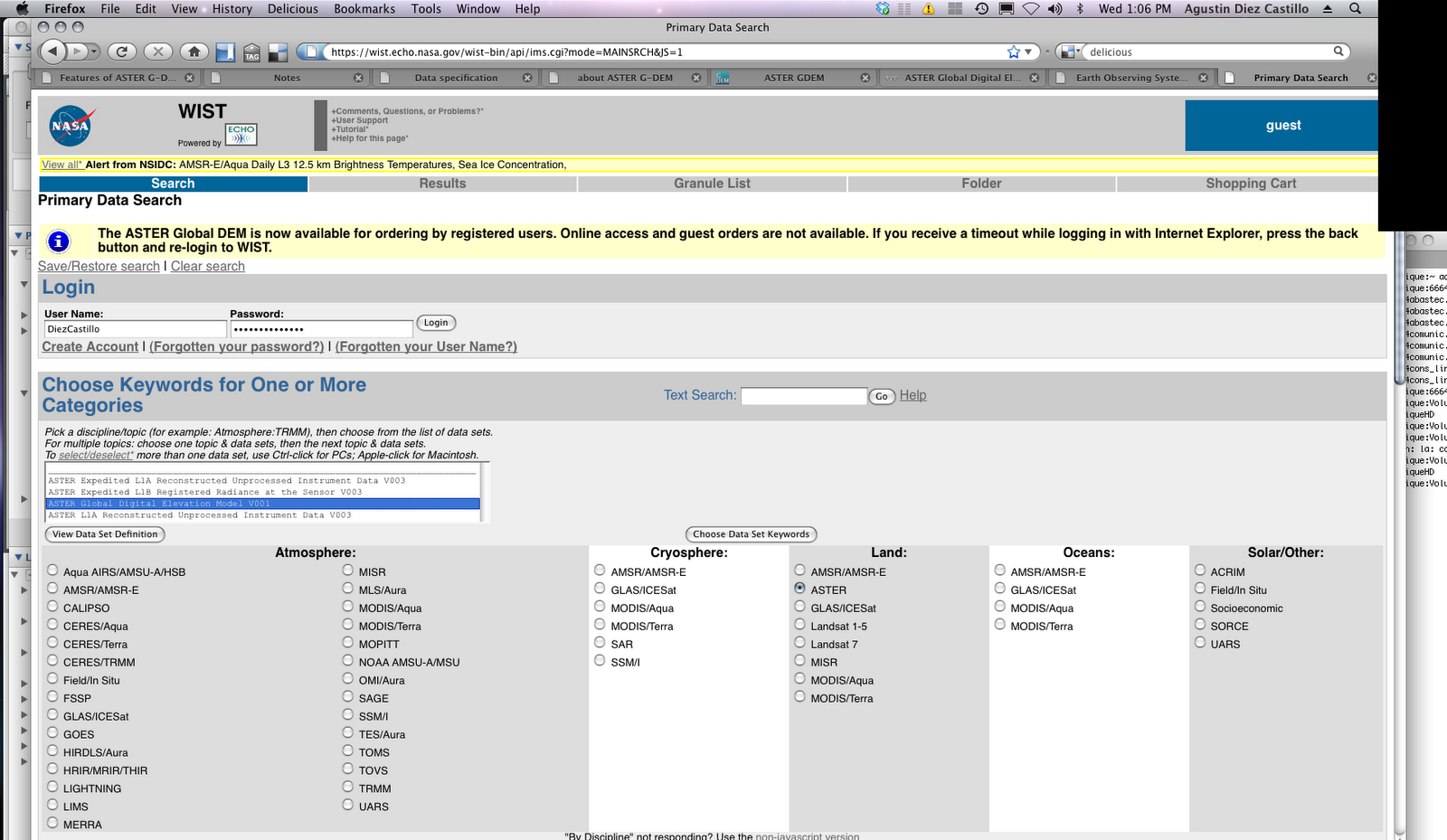Image resolution: width=1447 pixels, height=840 pixels.
Task: Switch to the Granule List tab
Action: pos(712,184)
